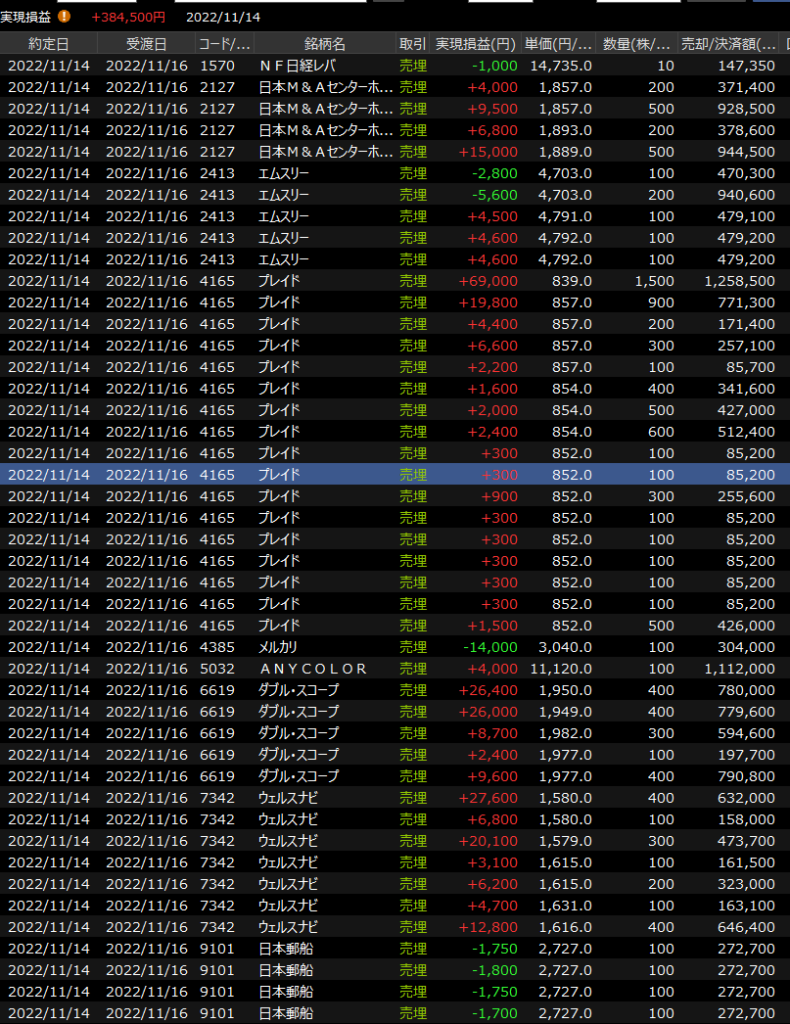Sort by the 受渡日 column header

click(146, 44)
